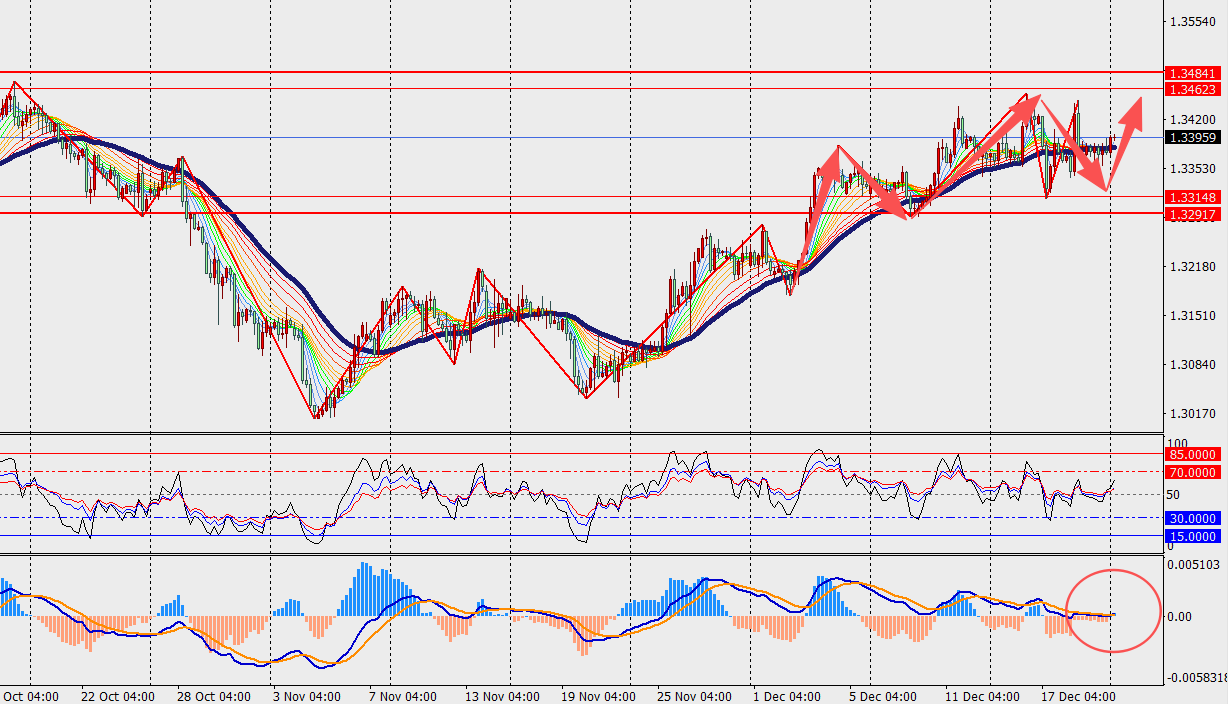
Task: Click the rightmost upward red forecast arrow
Action: [1128, 119]
